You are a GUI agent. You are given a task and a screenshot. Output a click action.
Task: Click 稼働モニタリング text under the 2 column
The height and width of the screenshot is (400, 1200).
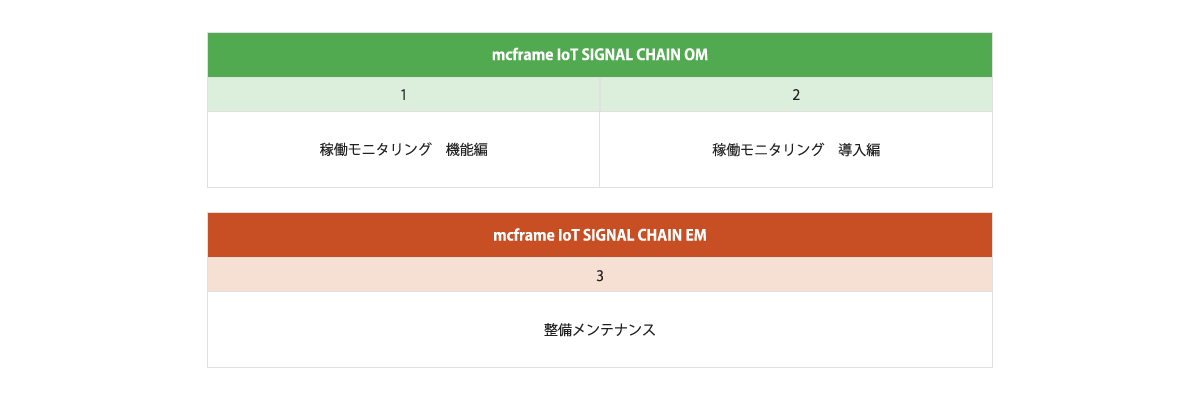point(768,150)
